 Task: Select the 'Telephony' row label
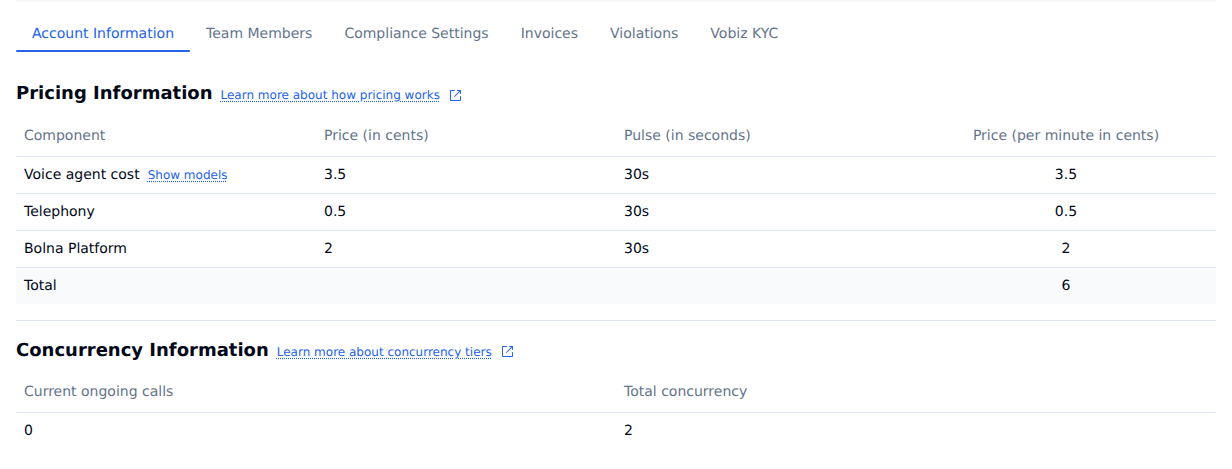[59, 211]
